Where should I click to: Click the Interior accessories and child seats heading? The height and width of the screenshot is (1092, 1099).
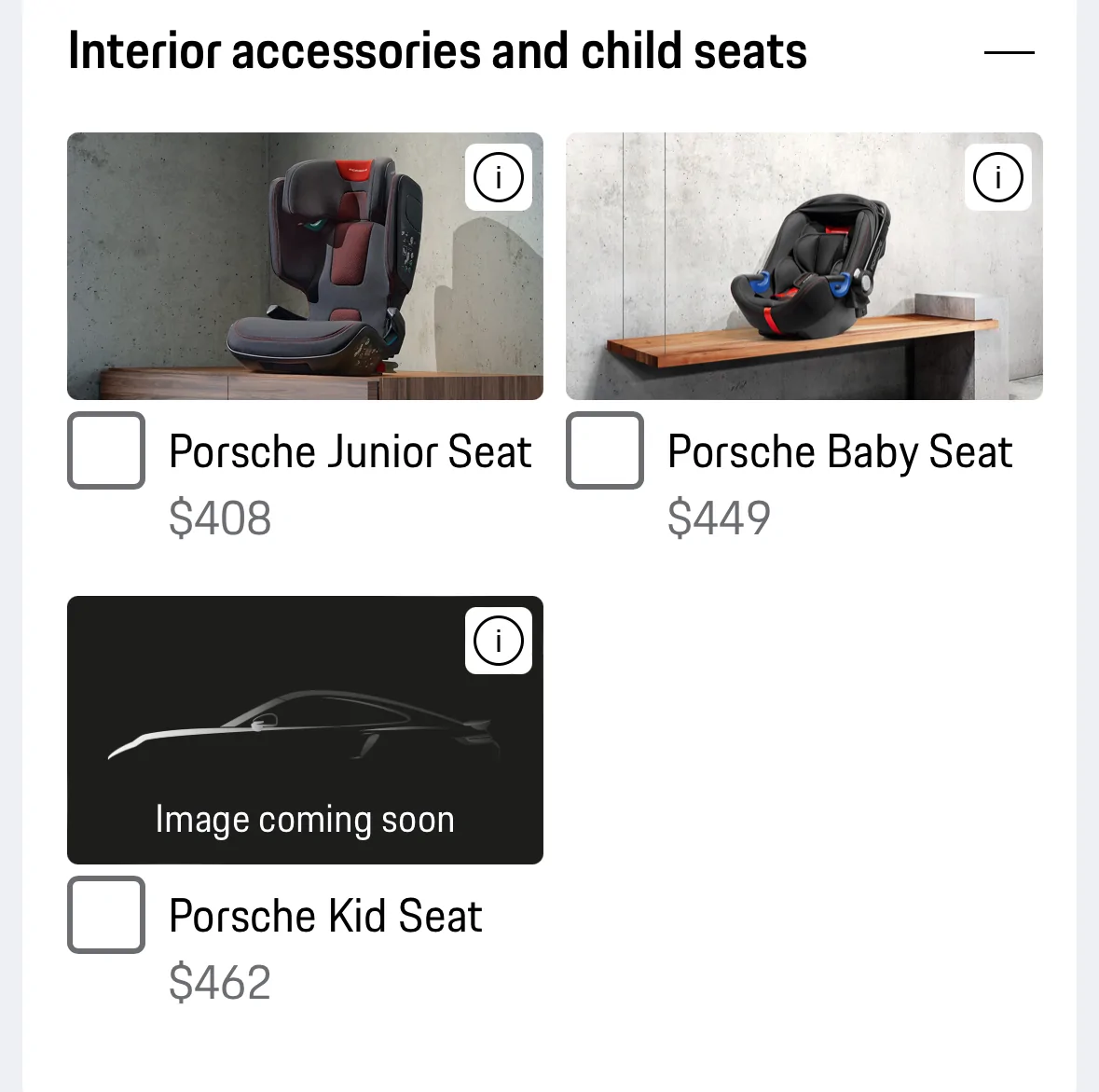[437, 51]
